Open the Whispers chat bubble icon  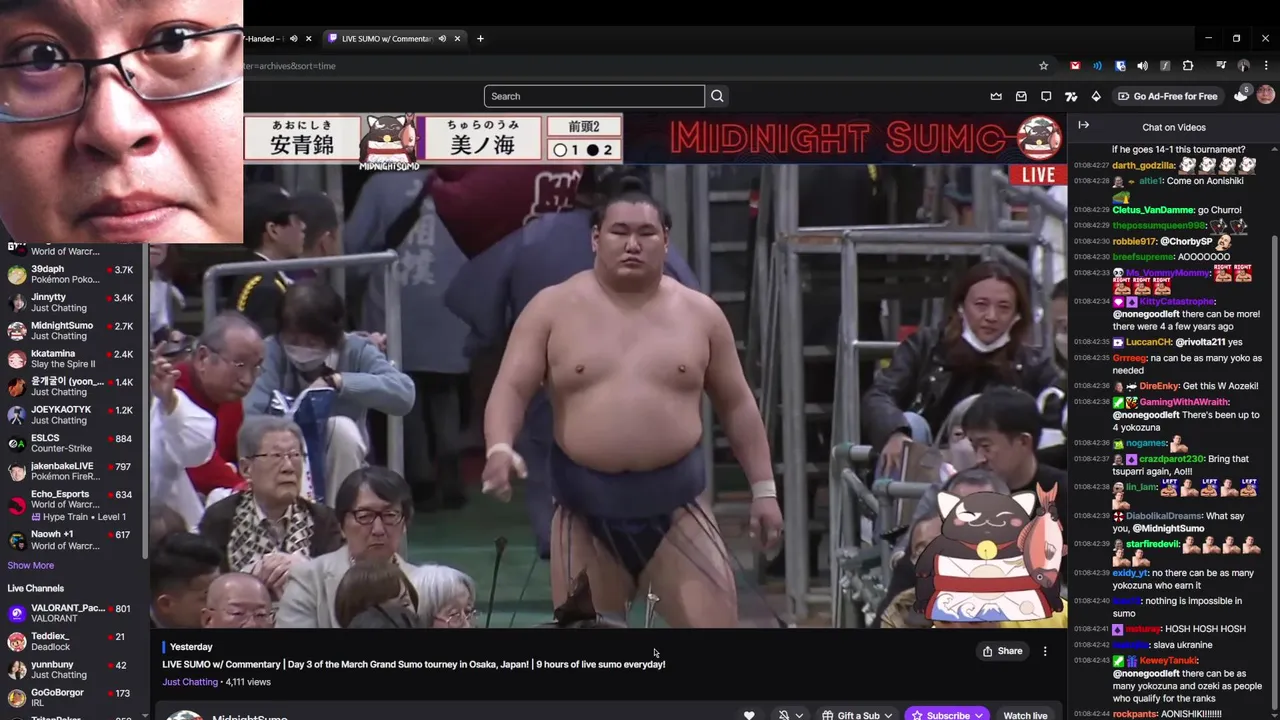pos(1046,96)
